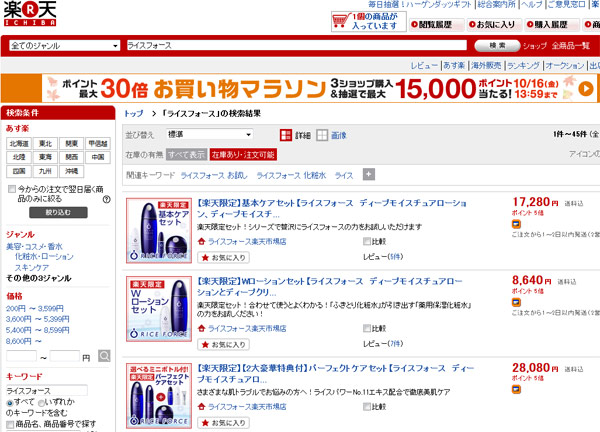The image size is (600, 432).
Task: Check 商品名、商品番号で探す checkbox
Action: (10, 424)
